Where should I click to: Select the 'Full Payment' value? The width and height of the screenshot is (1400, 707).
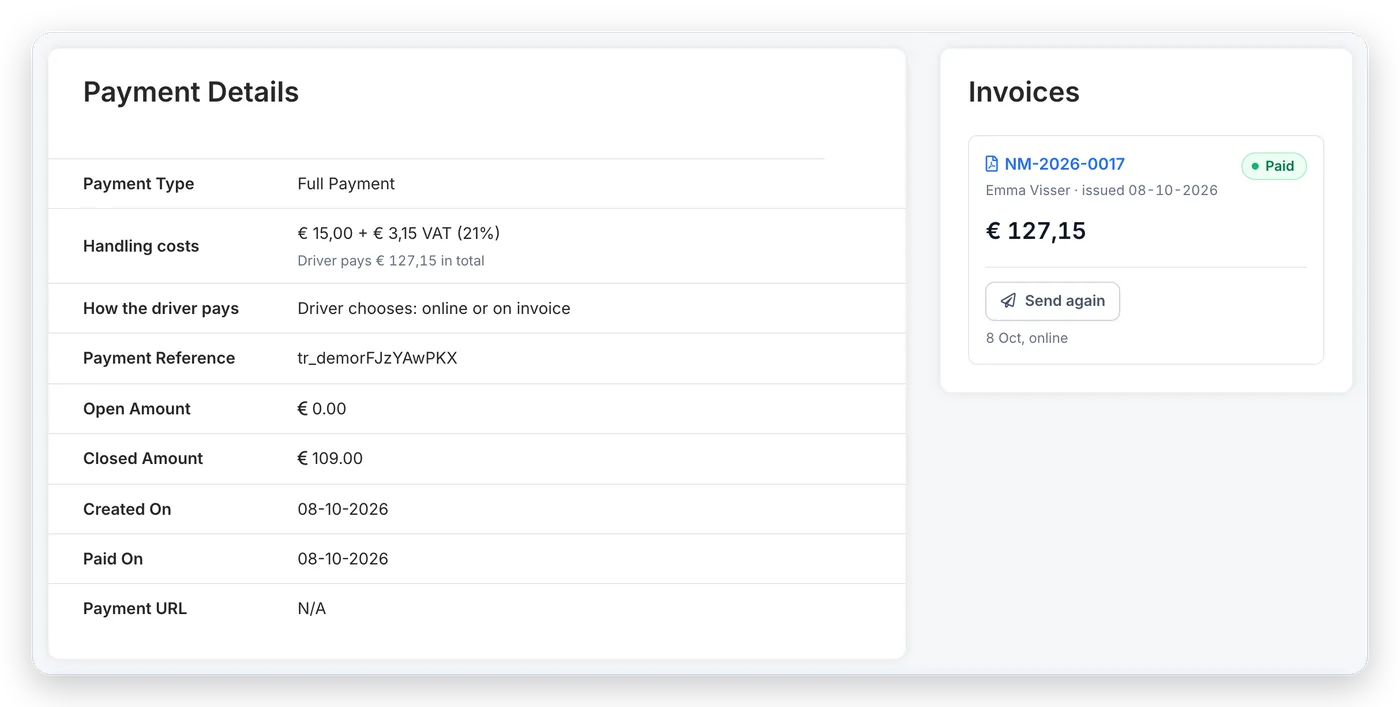coord(346,184)
